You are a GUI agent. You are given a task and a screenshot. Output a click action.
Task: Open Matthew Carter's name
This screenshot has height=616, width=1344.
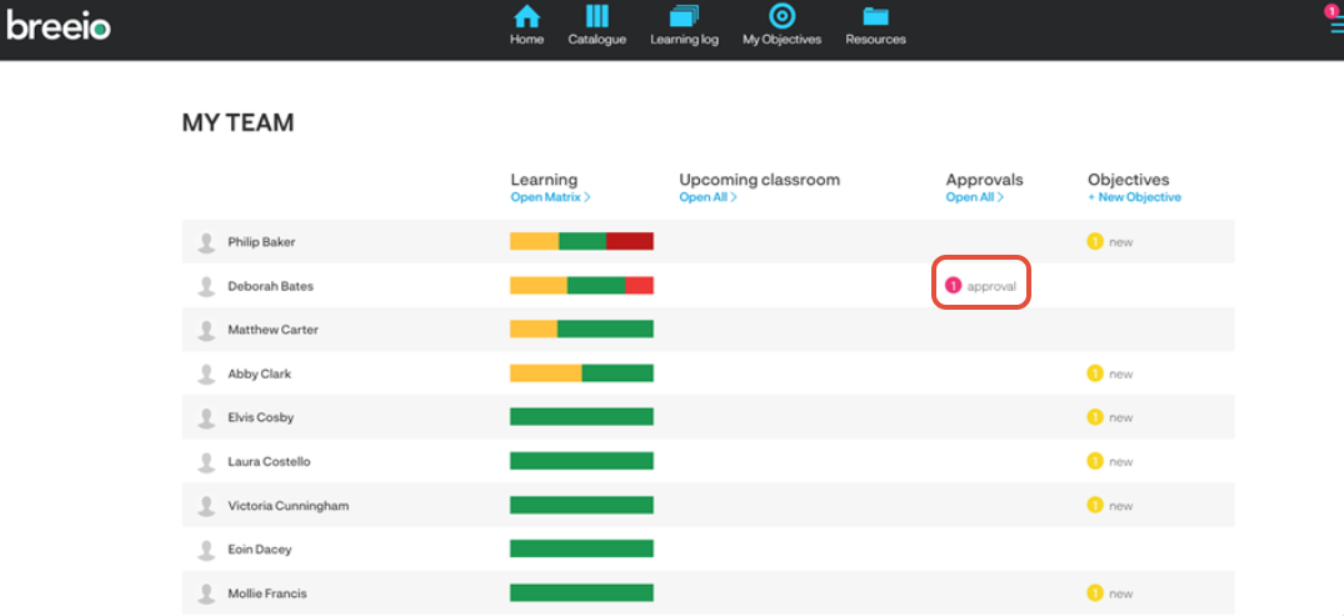click(x=273, y=330)
